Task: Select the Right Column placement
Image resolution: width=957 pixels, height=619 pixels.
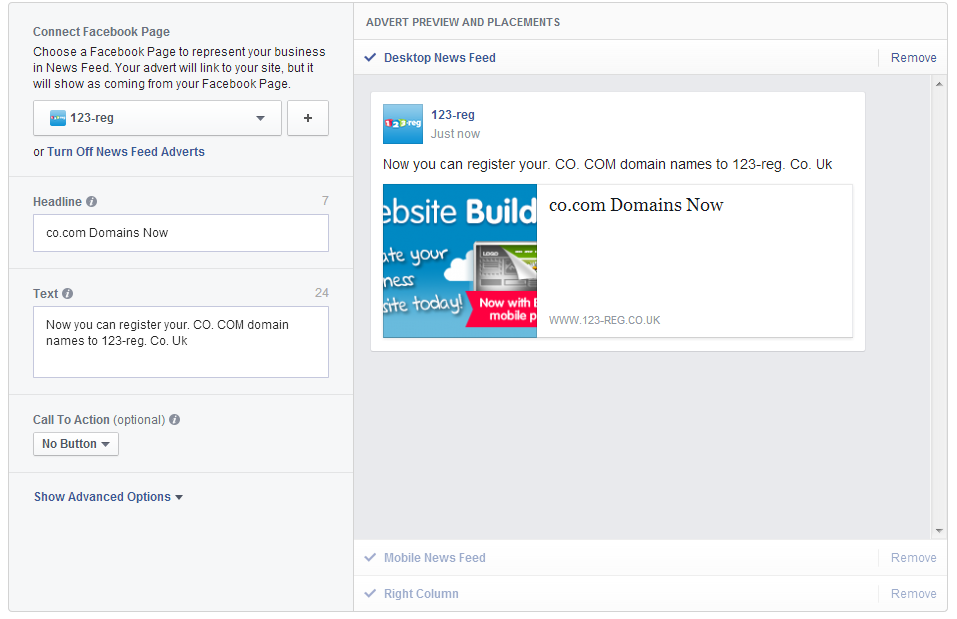Action: click(x=421, y=593)
